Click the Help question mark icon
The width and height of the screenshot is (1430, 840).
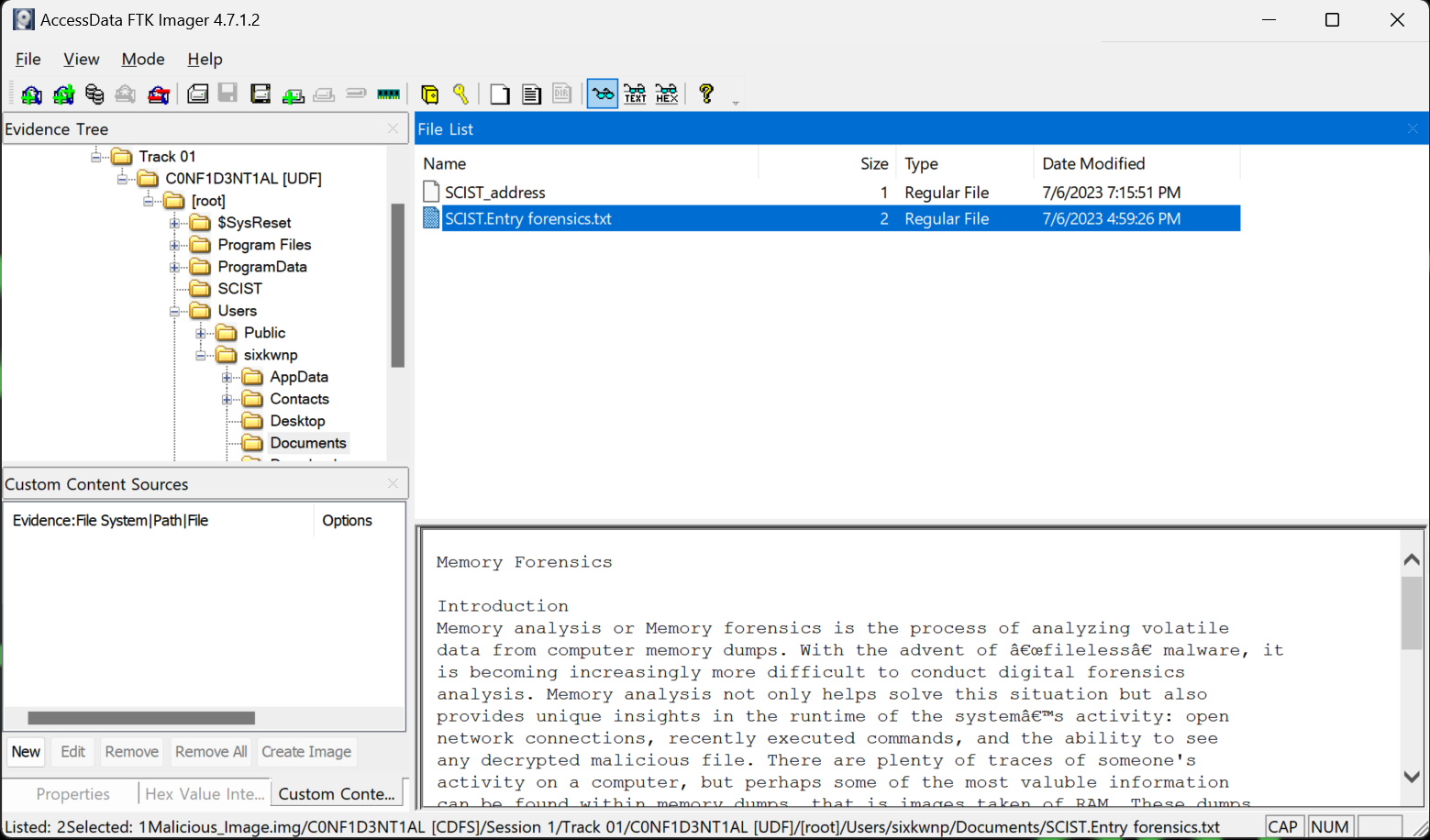(x=705, y=94)
